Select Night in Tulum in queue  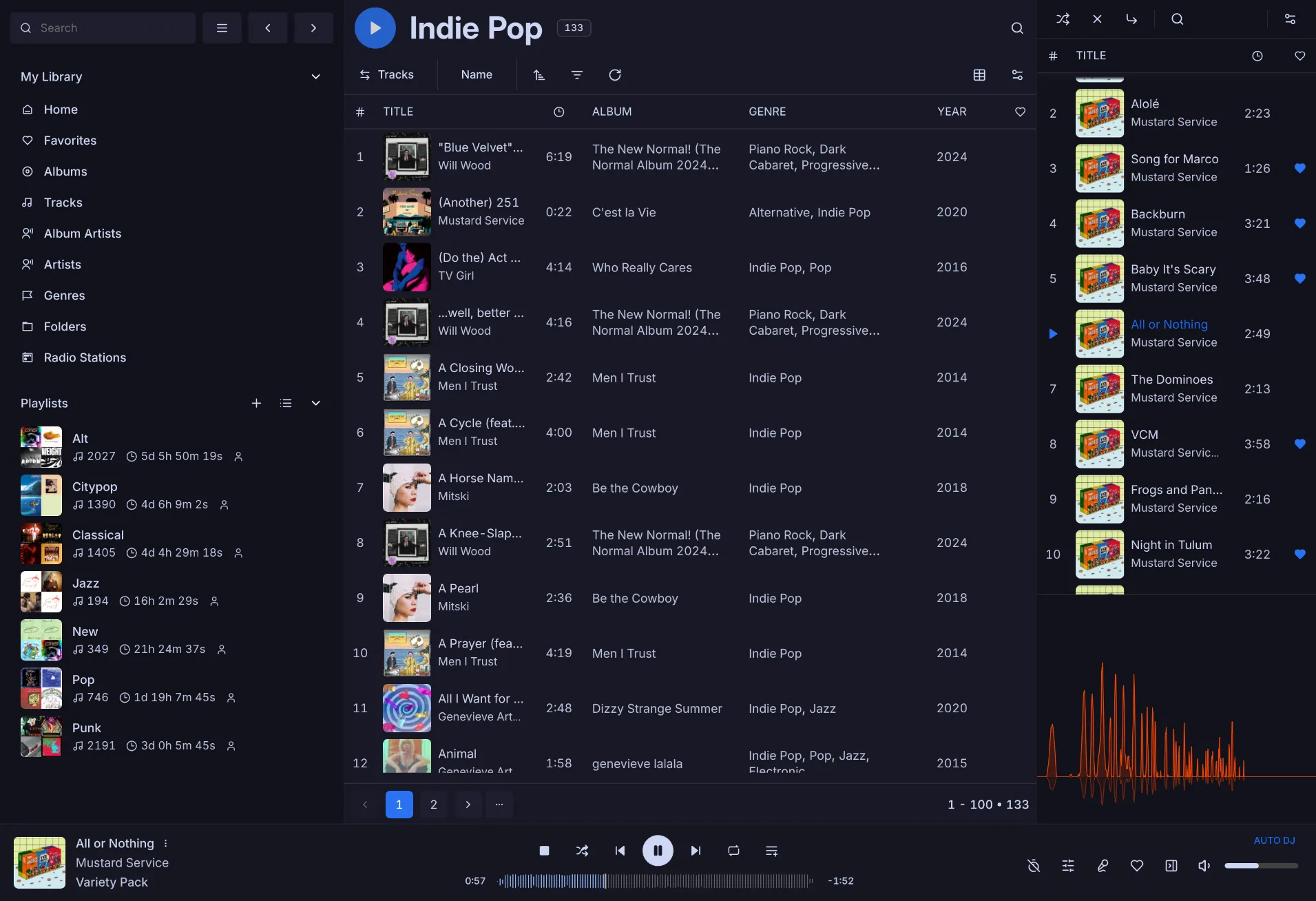click(1177, 554)
